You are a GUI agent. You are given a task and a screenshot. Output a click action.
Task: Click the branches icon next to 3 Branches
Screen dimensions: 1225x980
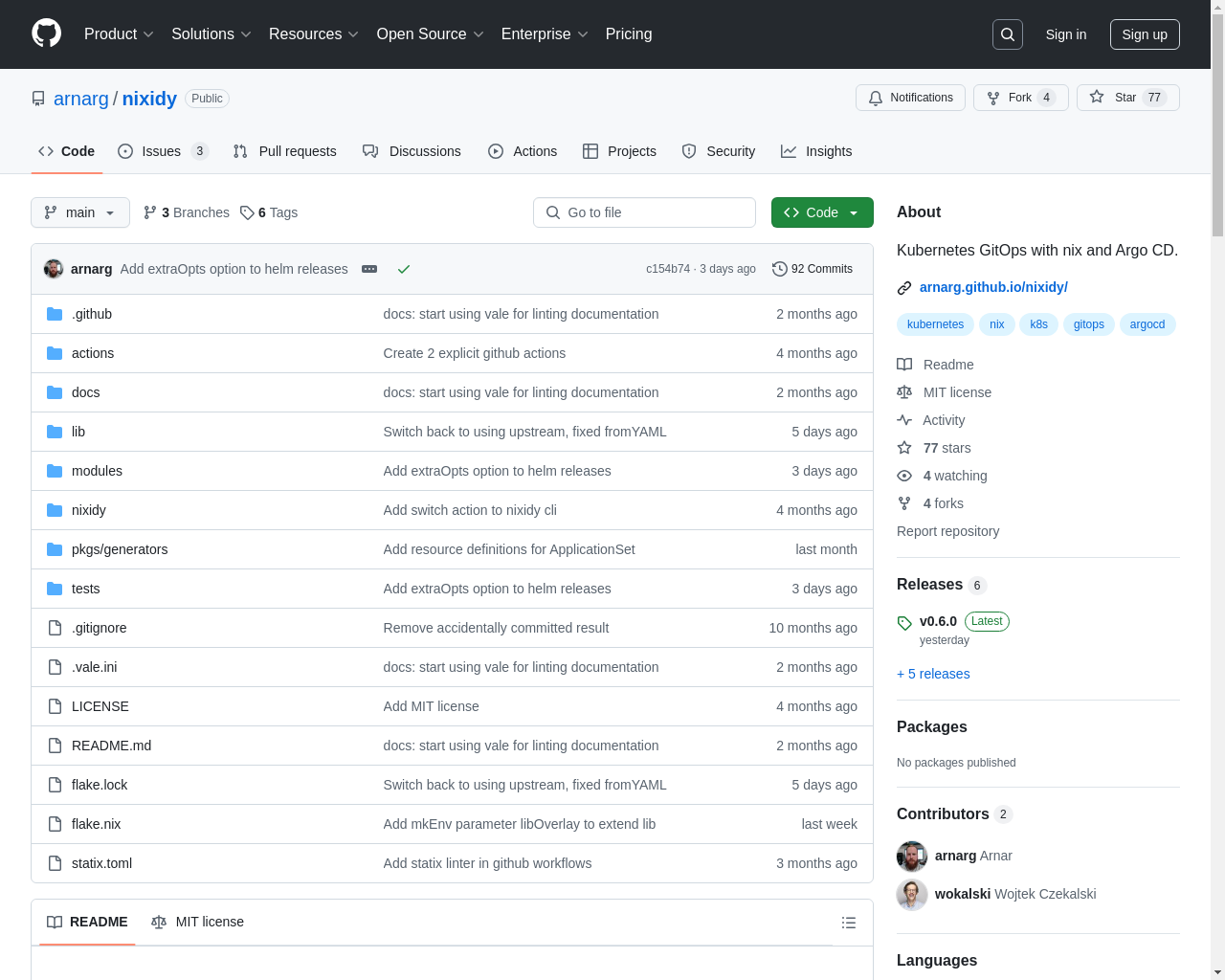150,212
